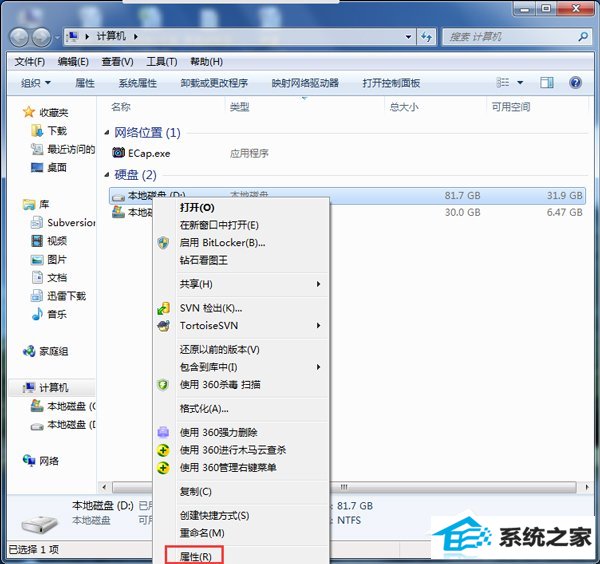Open the 文件(F) menu
Screen dimensions: 600x564
pyautogui.click(x=30, y=62)
